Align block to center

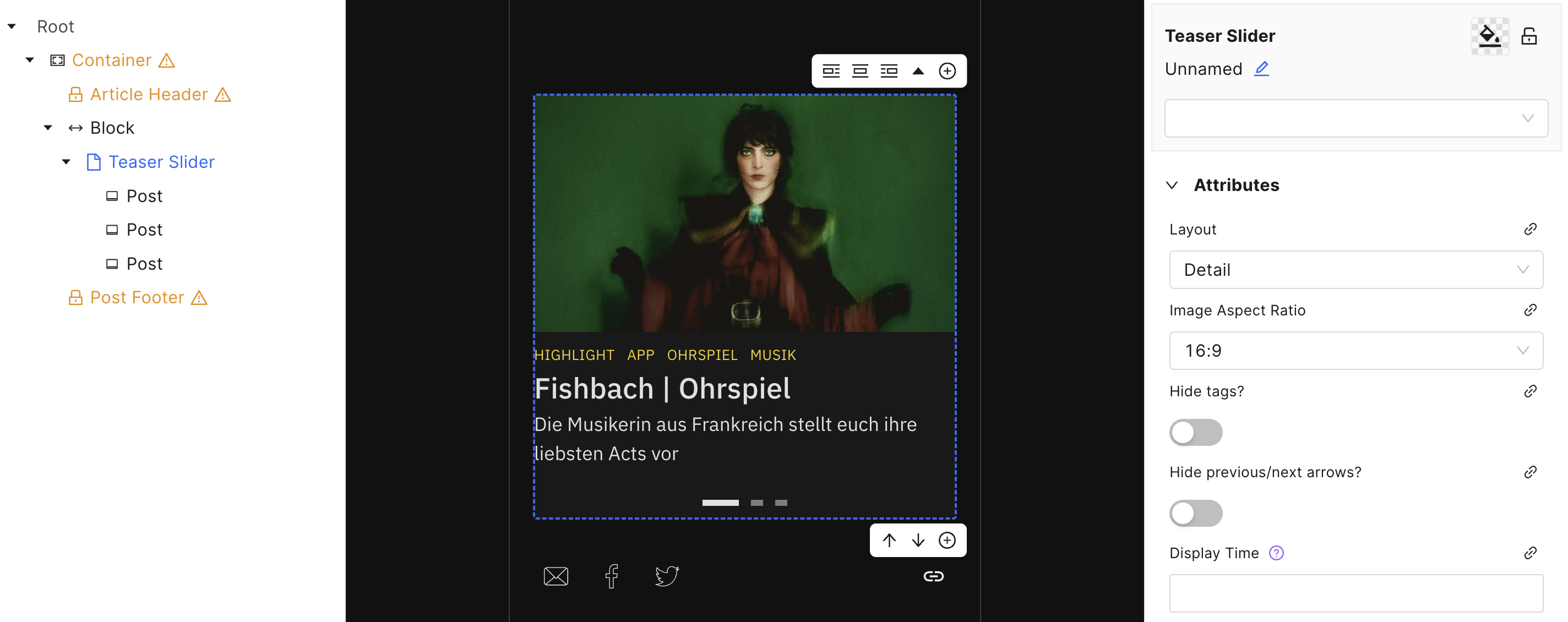click(860, 71)
